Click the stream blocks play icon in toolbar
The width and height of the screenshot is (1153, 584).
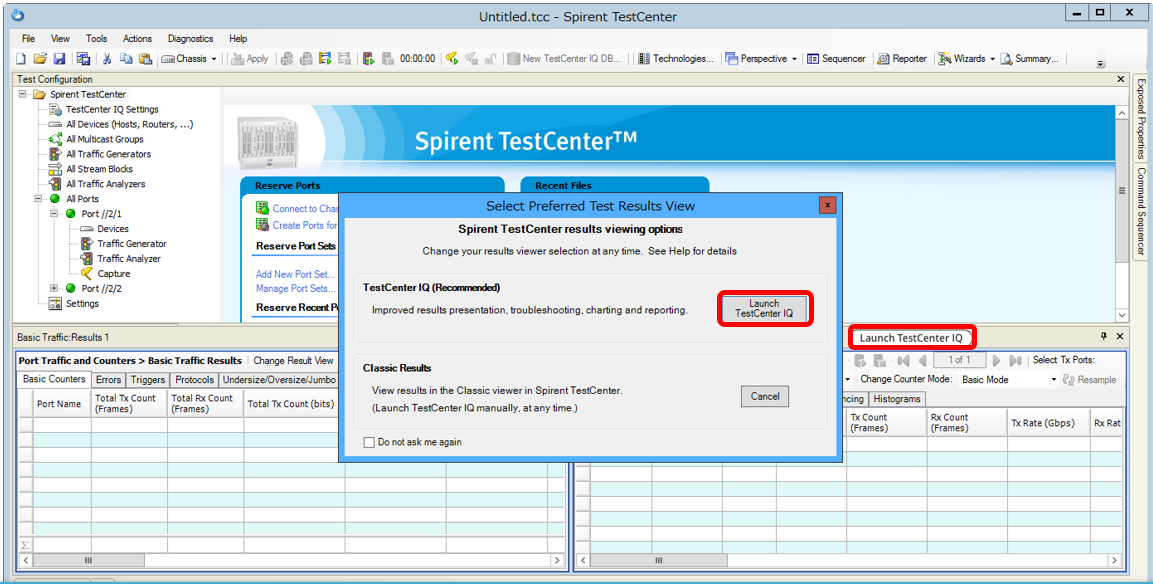(x=326, y=59)
